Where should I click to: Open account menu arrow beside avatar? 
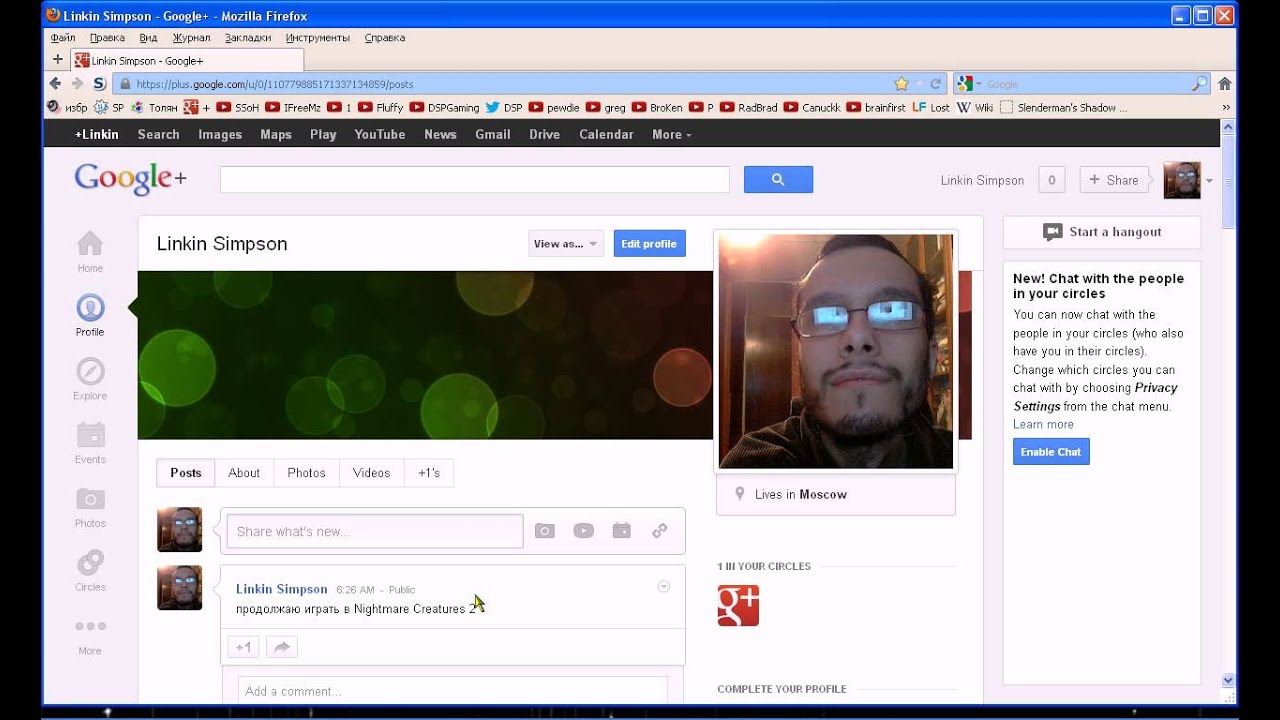coord(1209,181)
